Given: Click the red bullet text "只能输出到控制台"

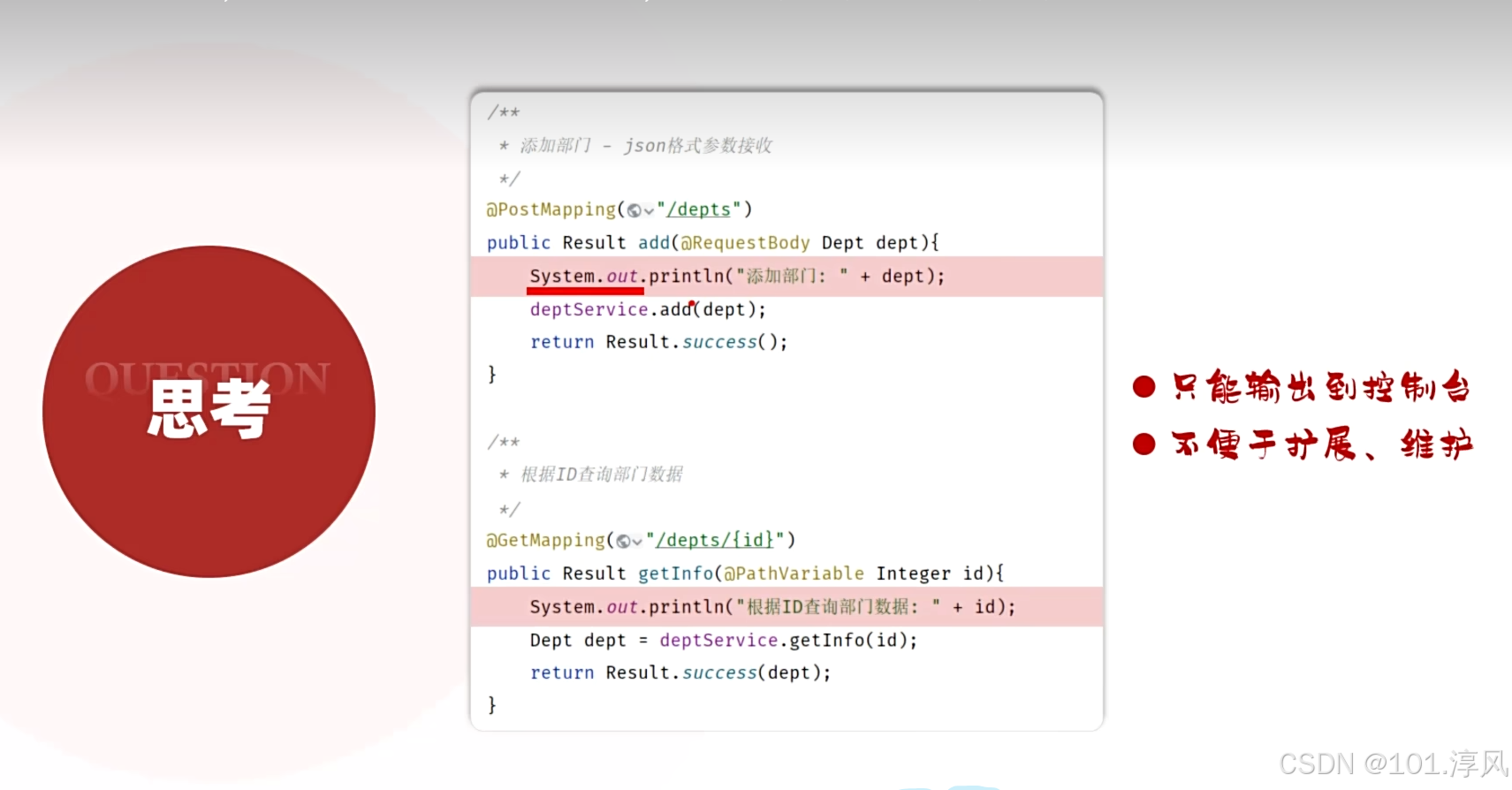Looking at the screenshot, I should click(x=1321, y=386).
